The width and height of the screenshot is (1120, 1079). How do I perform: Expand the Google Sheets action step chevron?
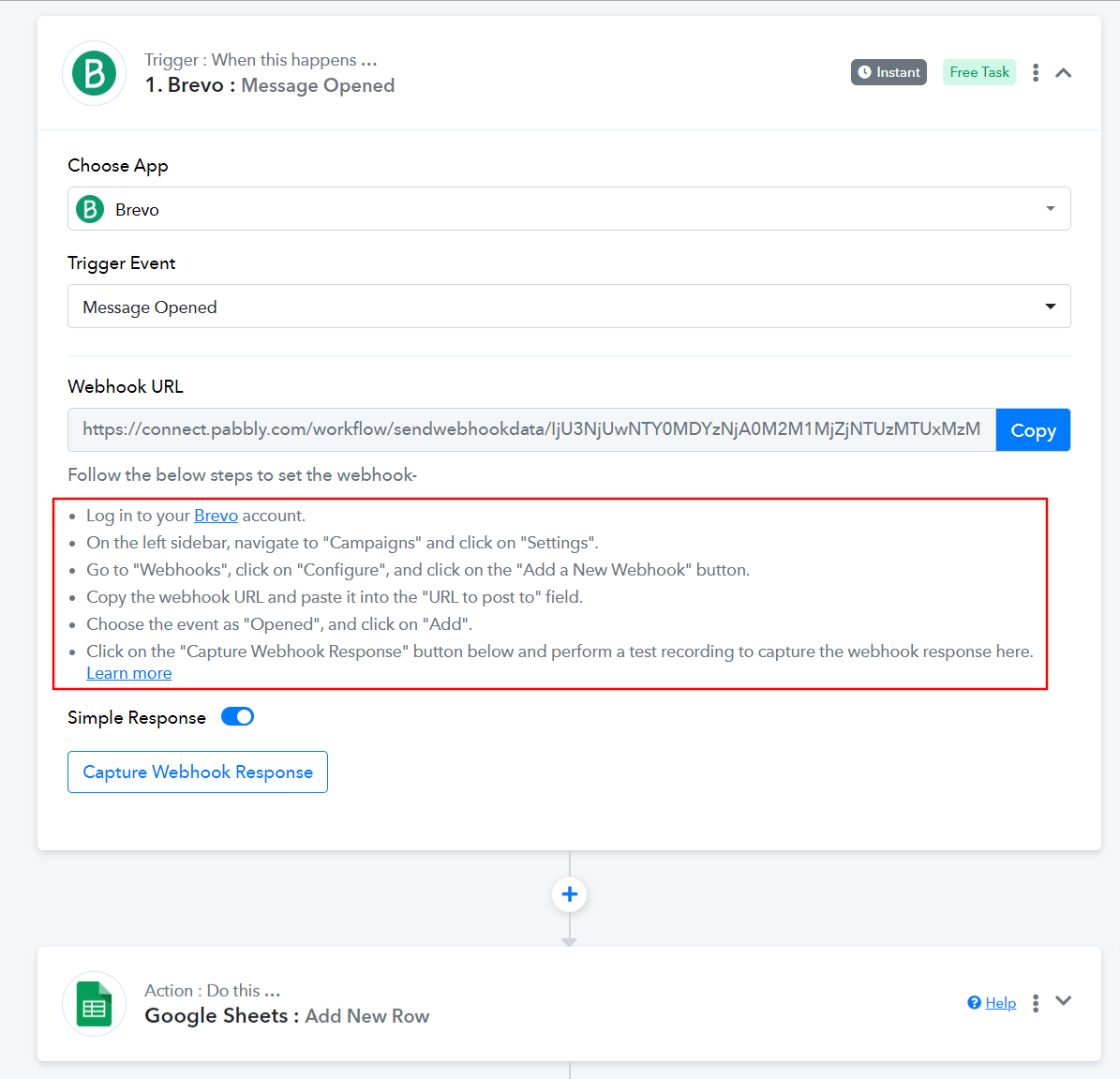coord(1064,1001)
